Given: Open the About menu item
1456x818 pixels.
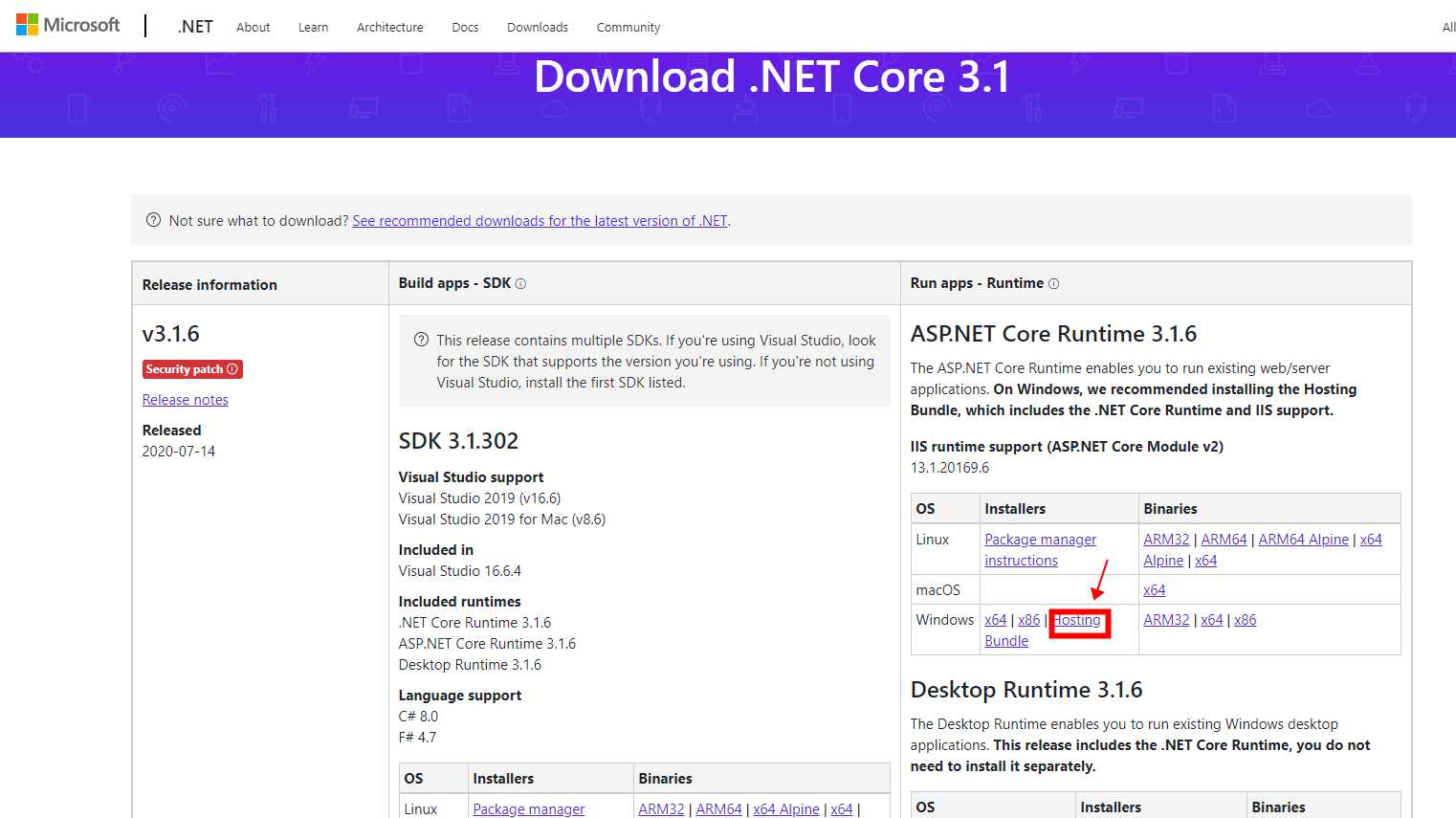Looking at the screenshot, I should (253, 28).
